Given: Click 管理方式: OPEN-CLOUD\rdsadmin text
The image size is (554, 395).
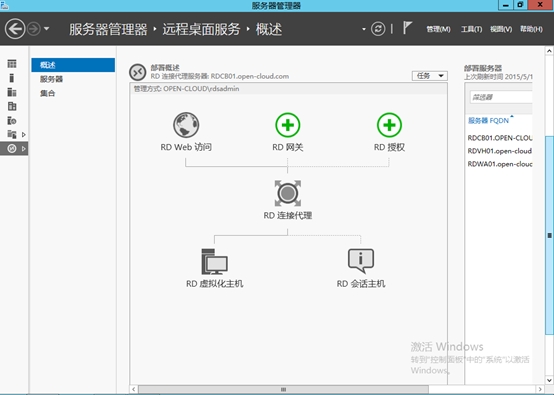Looking at the screenshot, I should 186,89.
